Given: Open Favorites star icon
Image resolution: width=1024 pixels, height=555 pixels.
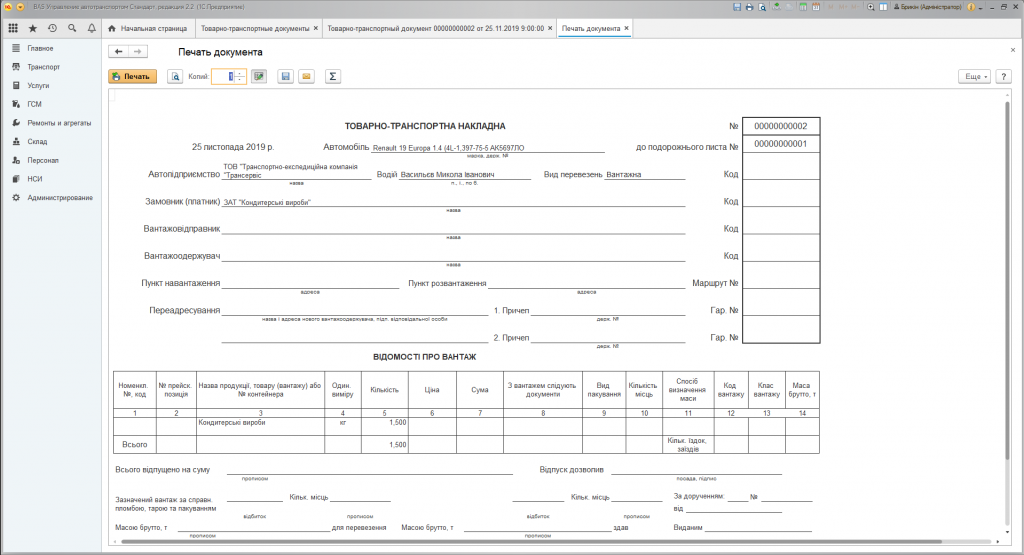Looking at the screenshot, I should pos(33,28).
